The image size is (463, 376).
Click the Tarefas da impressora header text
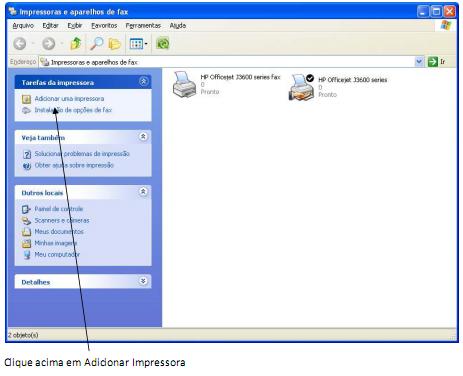[x=58, y=83]
